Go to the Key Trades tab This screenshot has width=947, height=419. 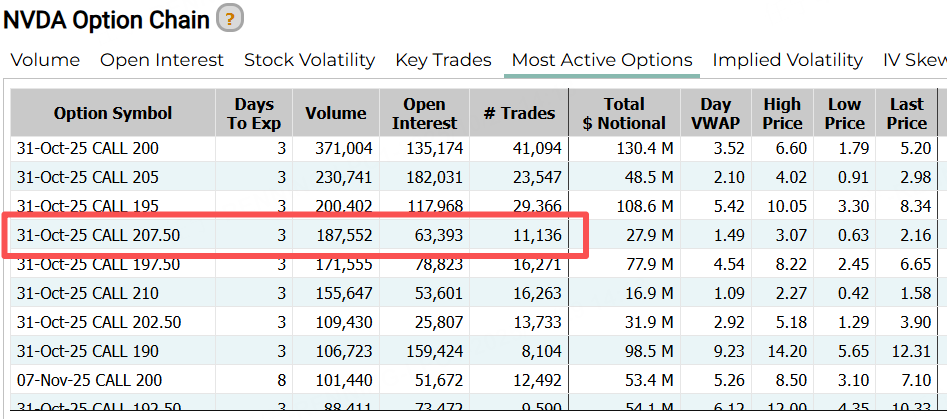click(443, 60)
